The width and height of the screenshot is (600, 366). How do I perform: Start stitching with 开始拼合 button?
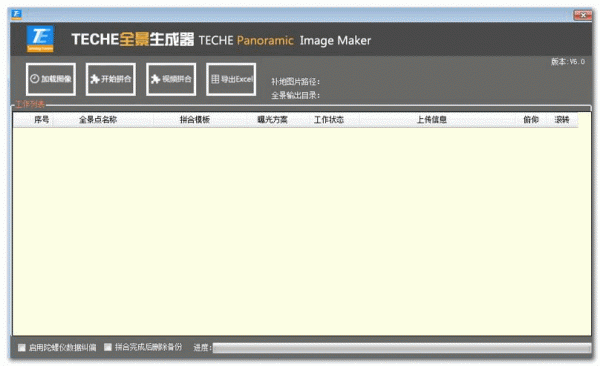(x=111, y=79)
